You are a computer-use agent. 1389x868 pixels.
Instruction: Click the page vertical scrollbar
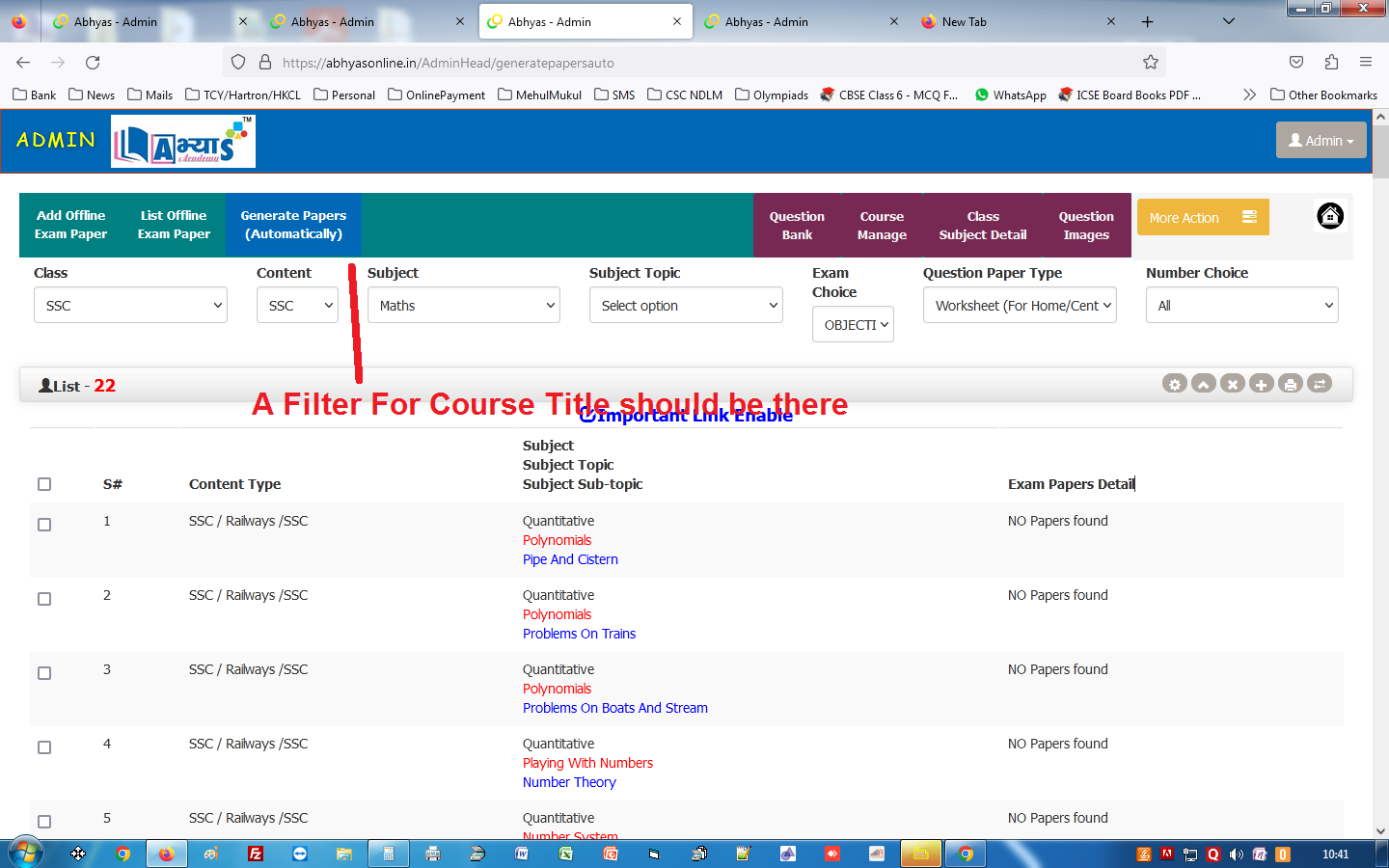tap(1380, 482)
